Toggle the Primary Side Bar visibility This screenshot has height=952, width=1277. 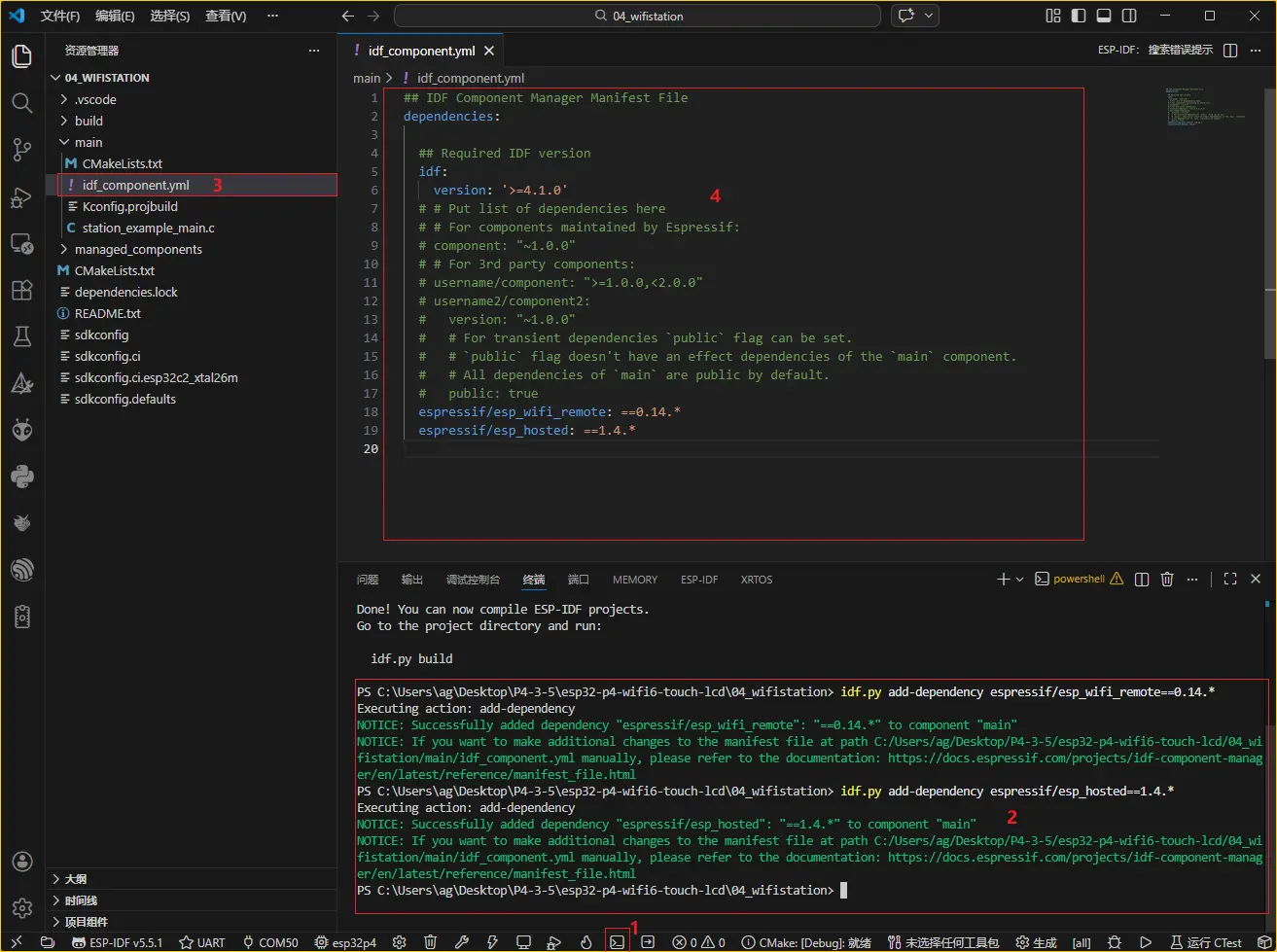pyautogui.click(x=1076, y=16)
